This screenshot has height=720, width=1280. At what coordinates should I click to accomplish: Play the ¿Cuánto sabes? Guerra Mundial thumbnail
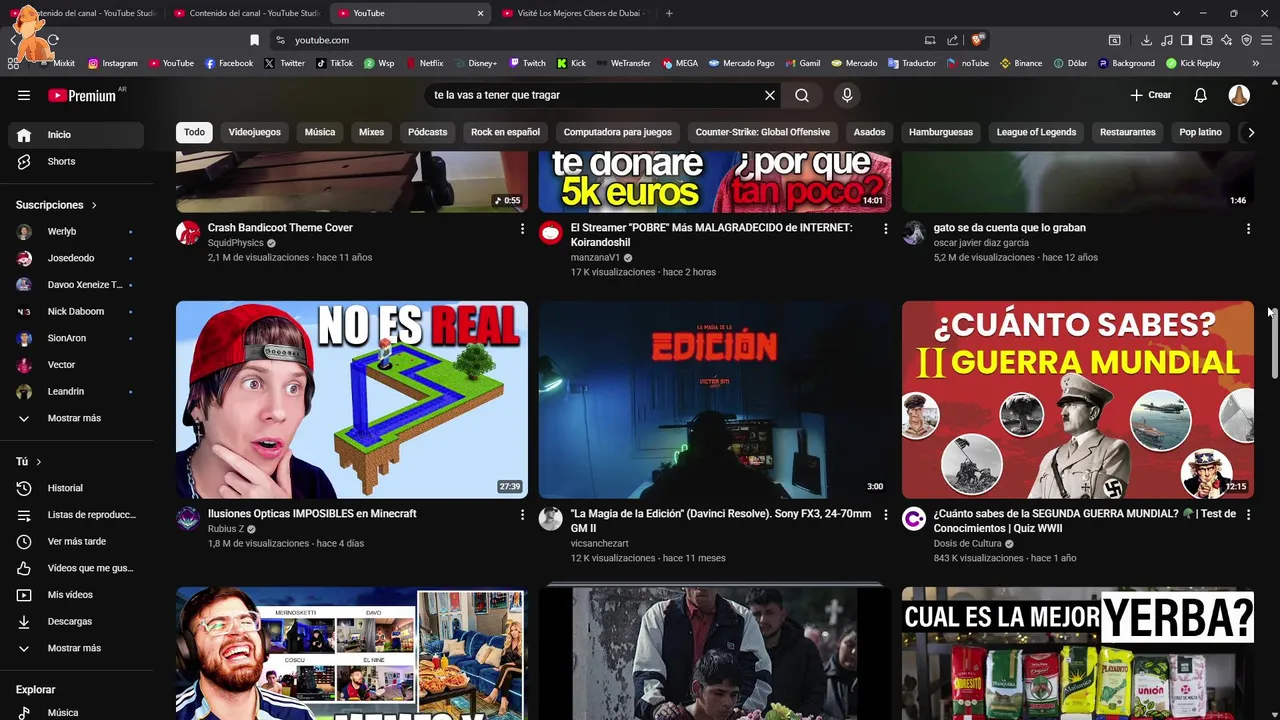1078,400
